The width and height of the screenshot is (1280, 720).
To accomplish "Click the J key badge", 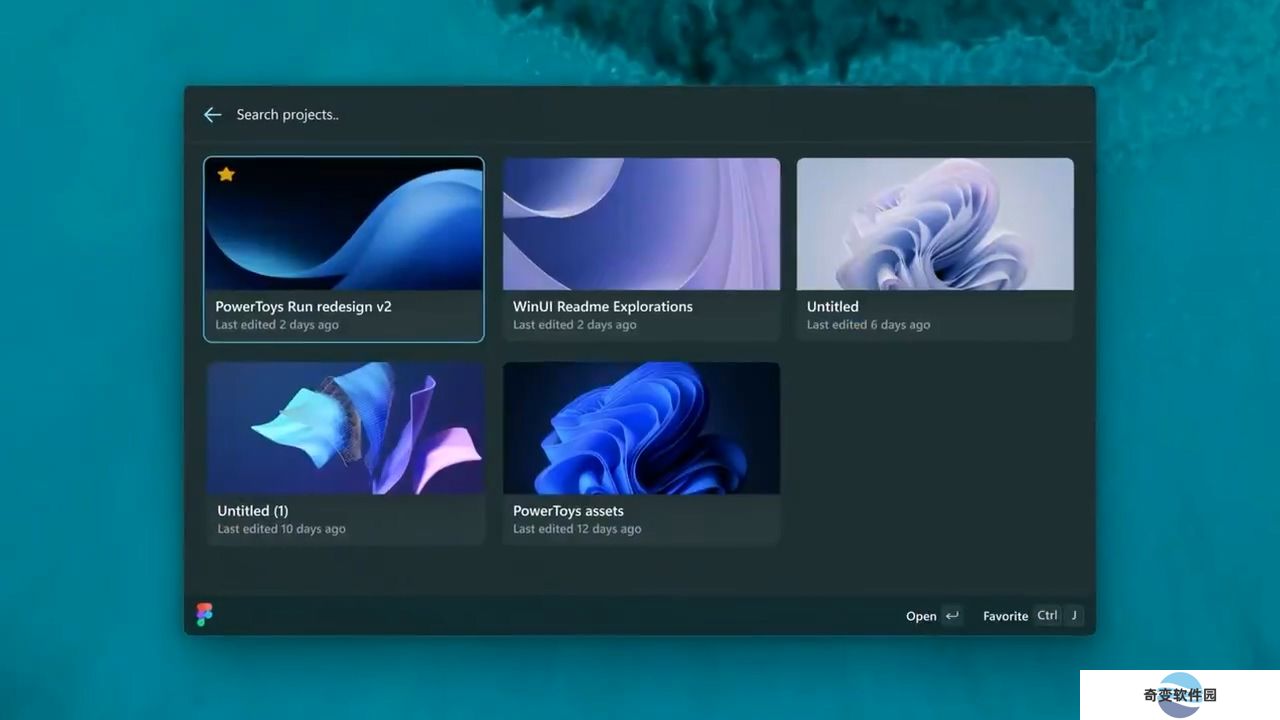I will pos(1074,616).
